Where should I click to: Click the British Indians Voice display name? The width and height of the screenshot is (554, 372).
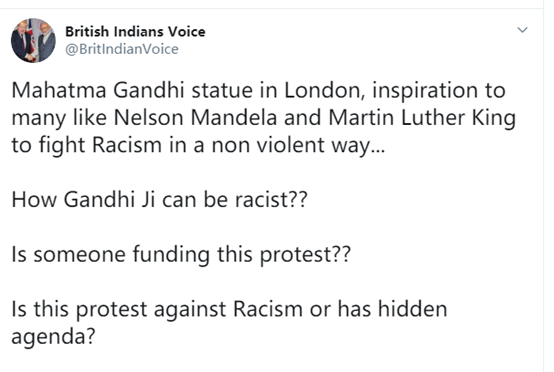tap(135, 32)
